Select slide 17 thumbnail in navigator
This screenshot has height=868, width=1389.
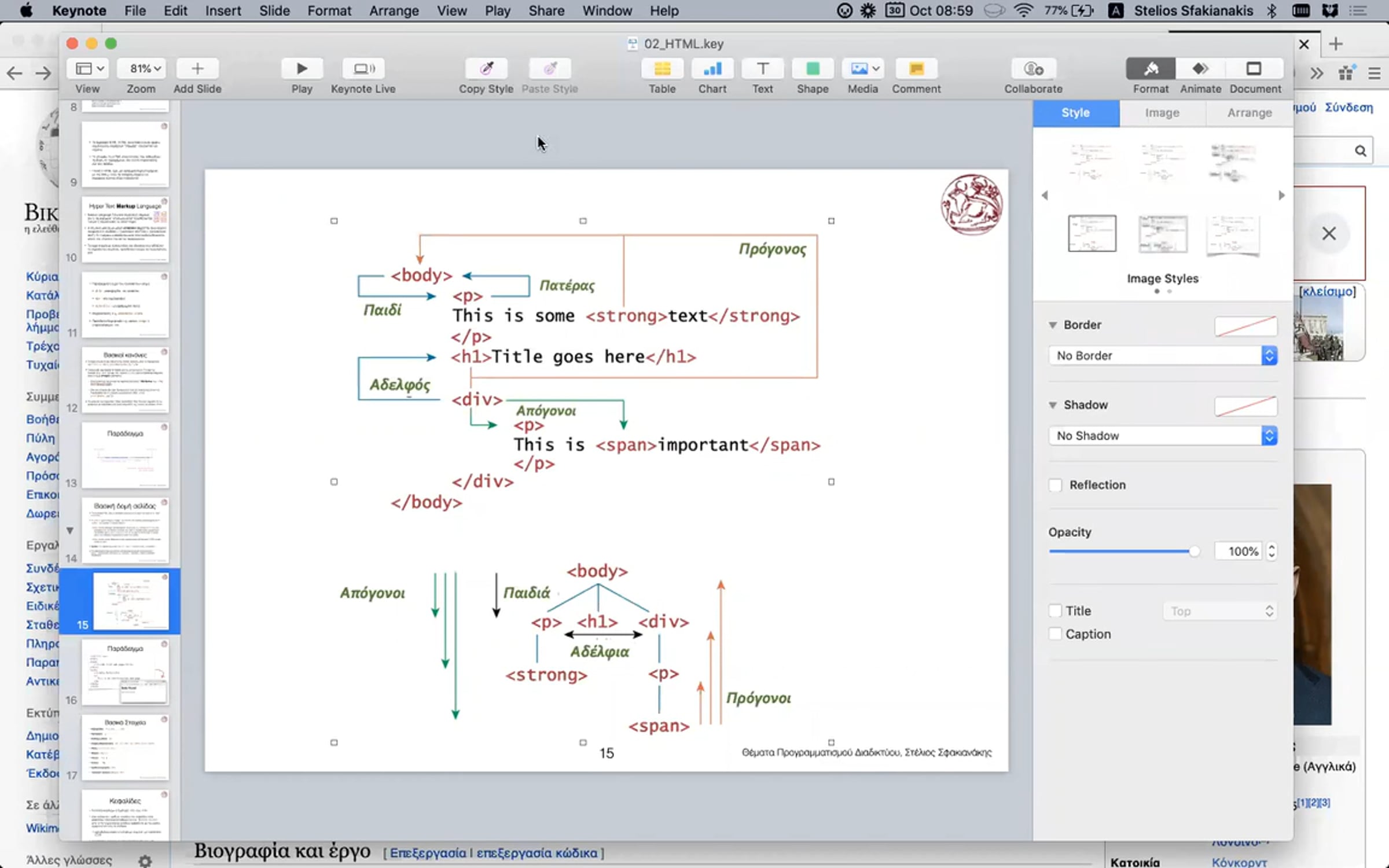pos(125,747)
